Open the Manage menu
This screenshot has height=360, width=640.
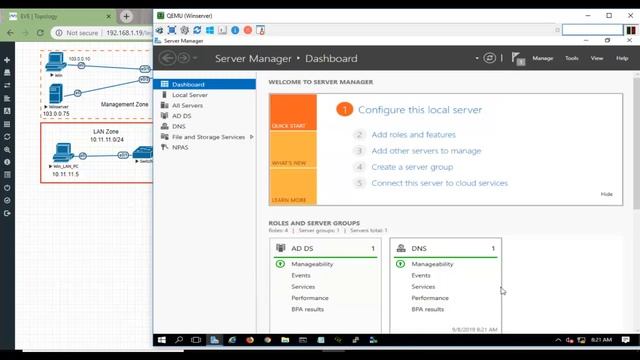[x=542, y=58]
